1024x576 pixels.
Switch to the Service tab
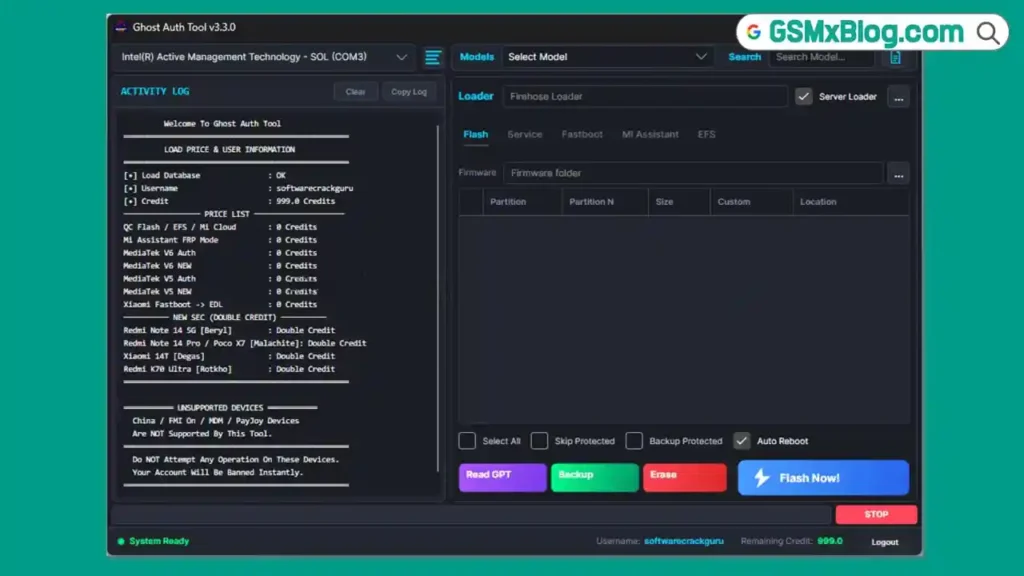point(525,135)
